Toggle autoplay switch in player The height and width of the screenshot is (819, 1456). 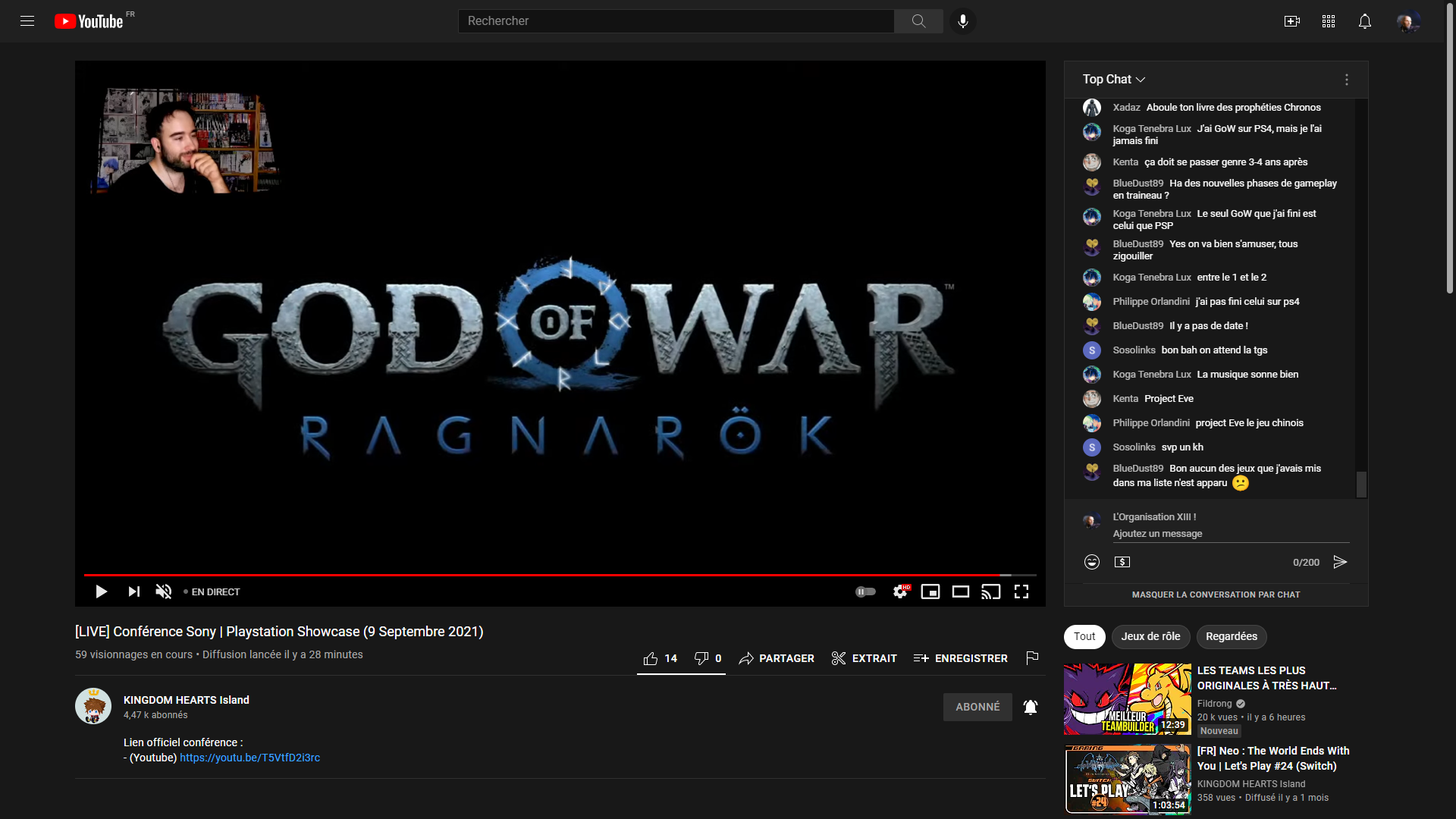click(865, 591)
